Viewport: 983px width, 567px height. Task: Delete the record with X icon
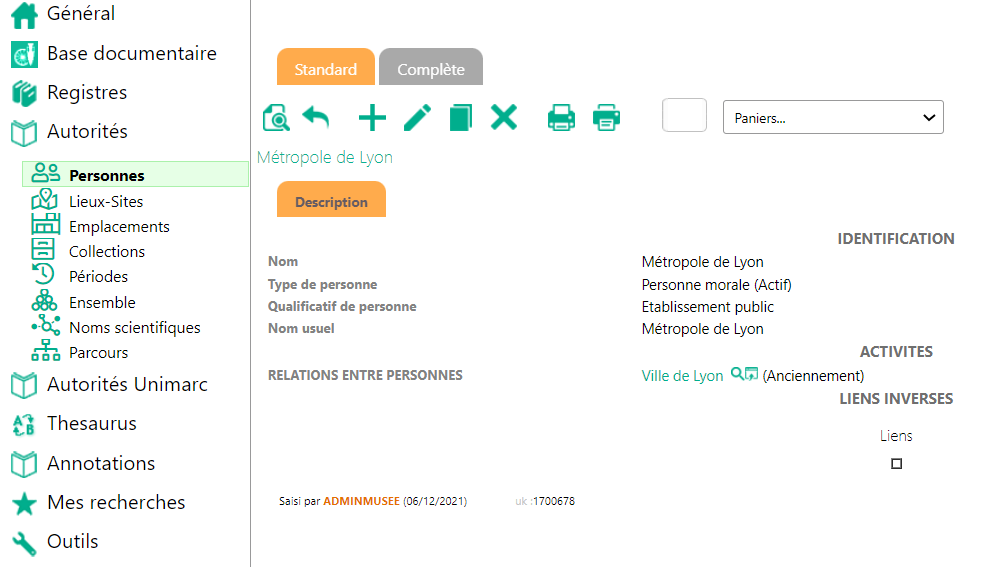pos(504,117)
